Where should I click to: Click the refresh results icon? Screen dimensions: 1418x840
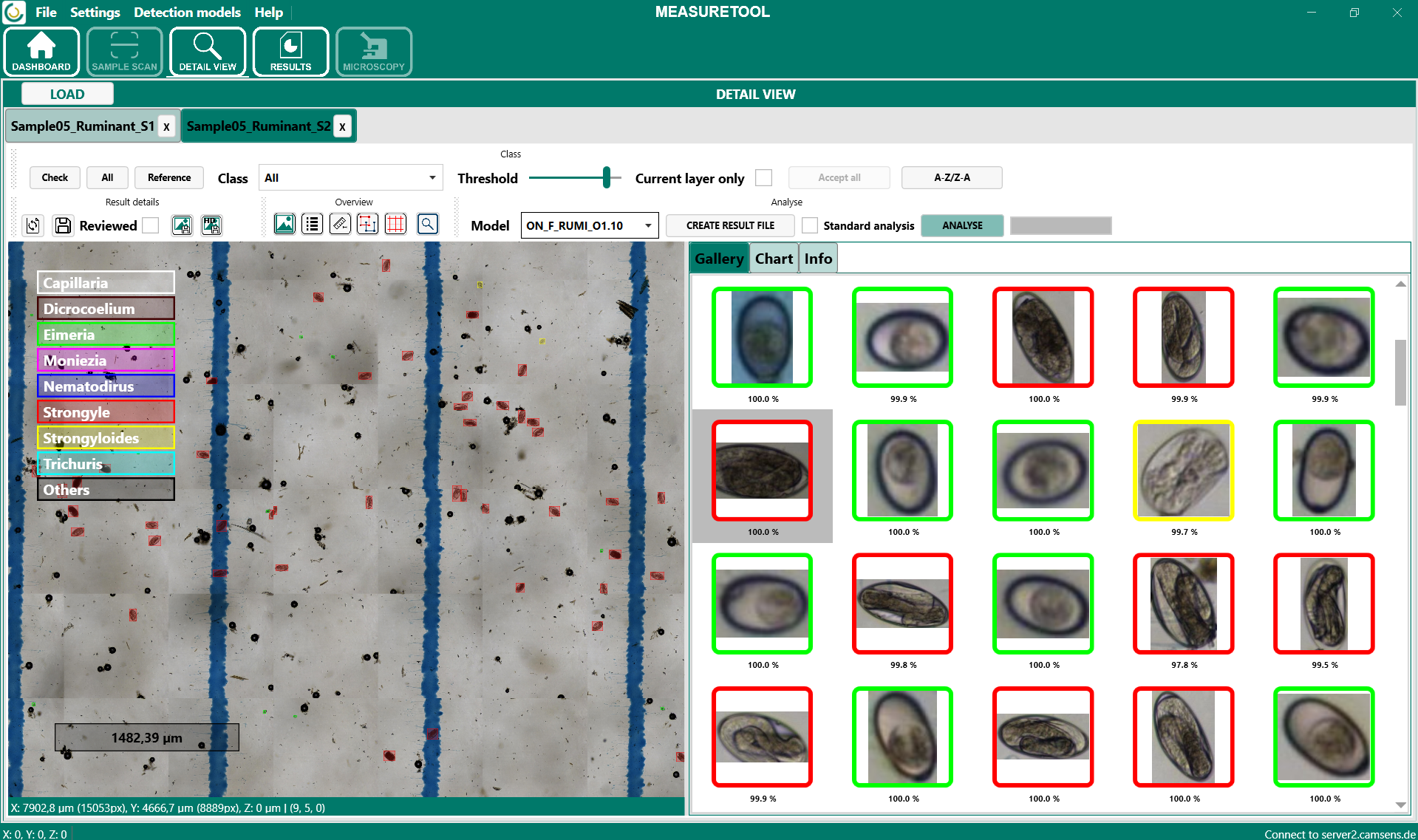click(33, 225)
